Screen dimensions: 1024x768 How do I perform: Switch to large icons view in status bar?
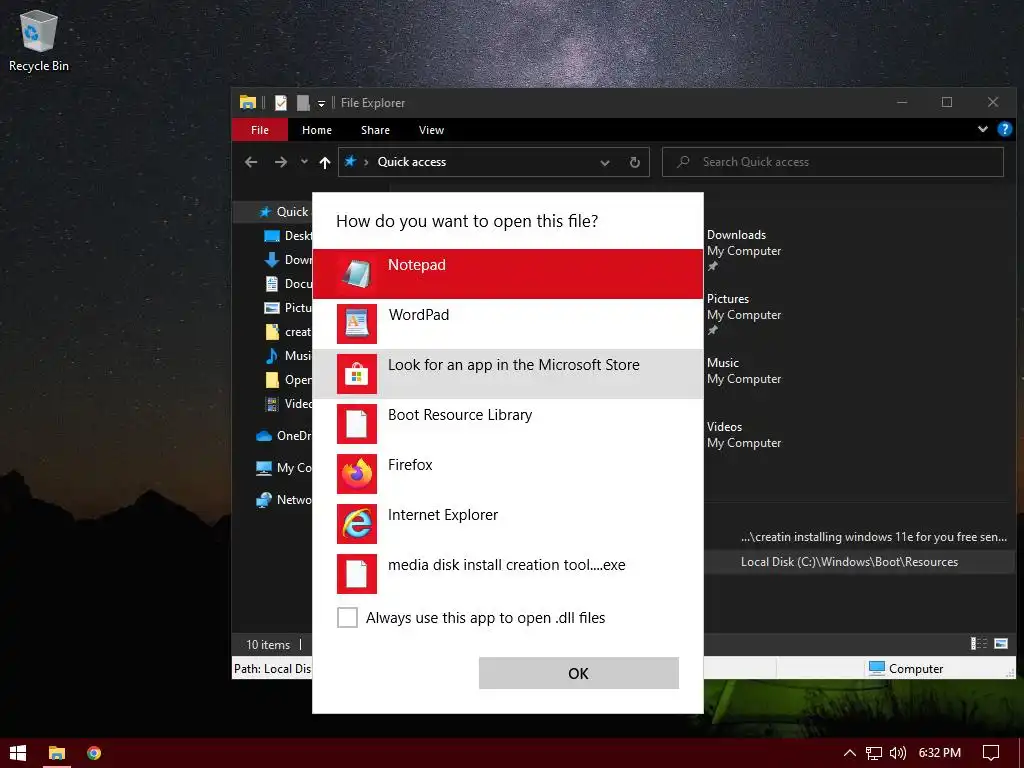[x=1000, y=644]
